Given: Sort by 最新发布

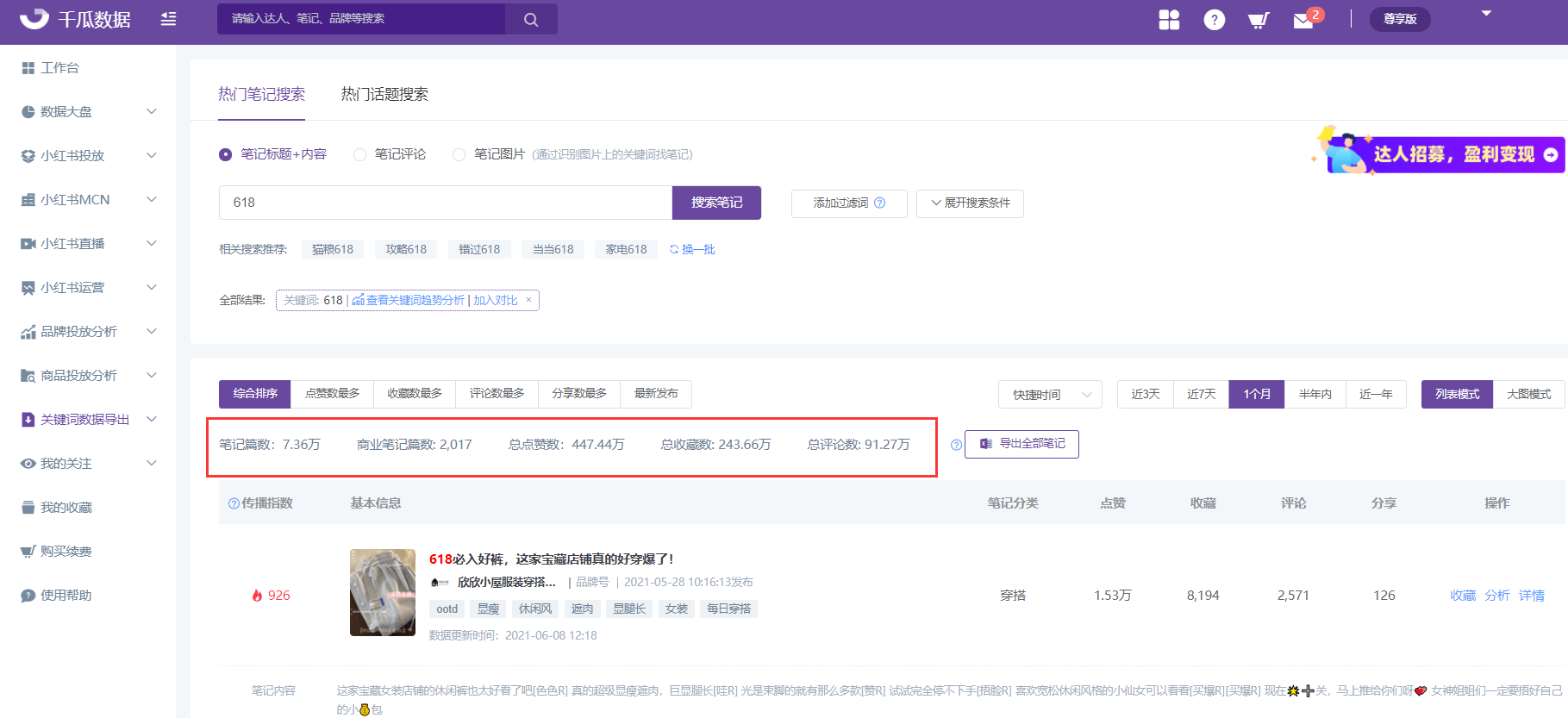Looking at the screenshot, I should pos(656,394).
